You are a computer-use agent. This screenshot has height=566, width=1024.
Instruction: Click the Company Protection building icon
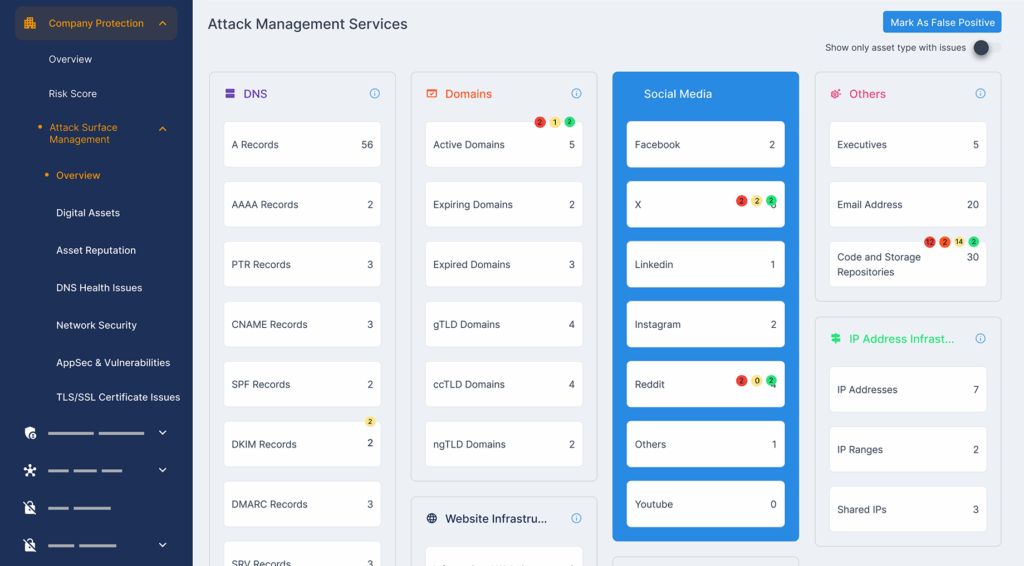[x=30, y=24]
